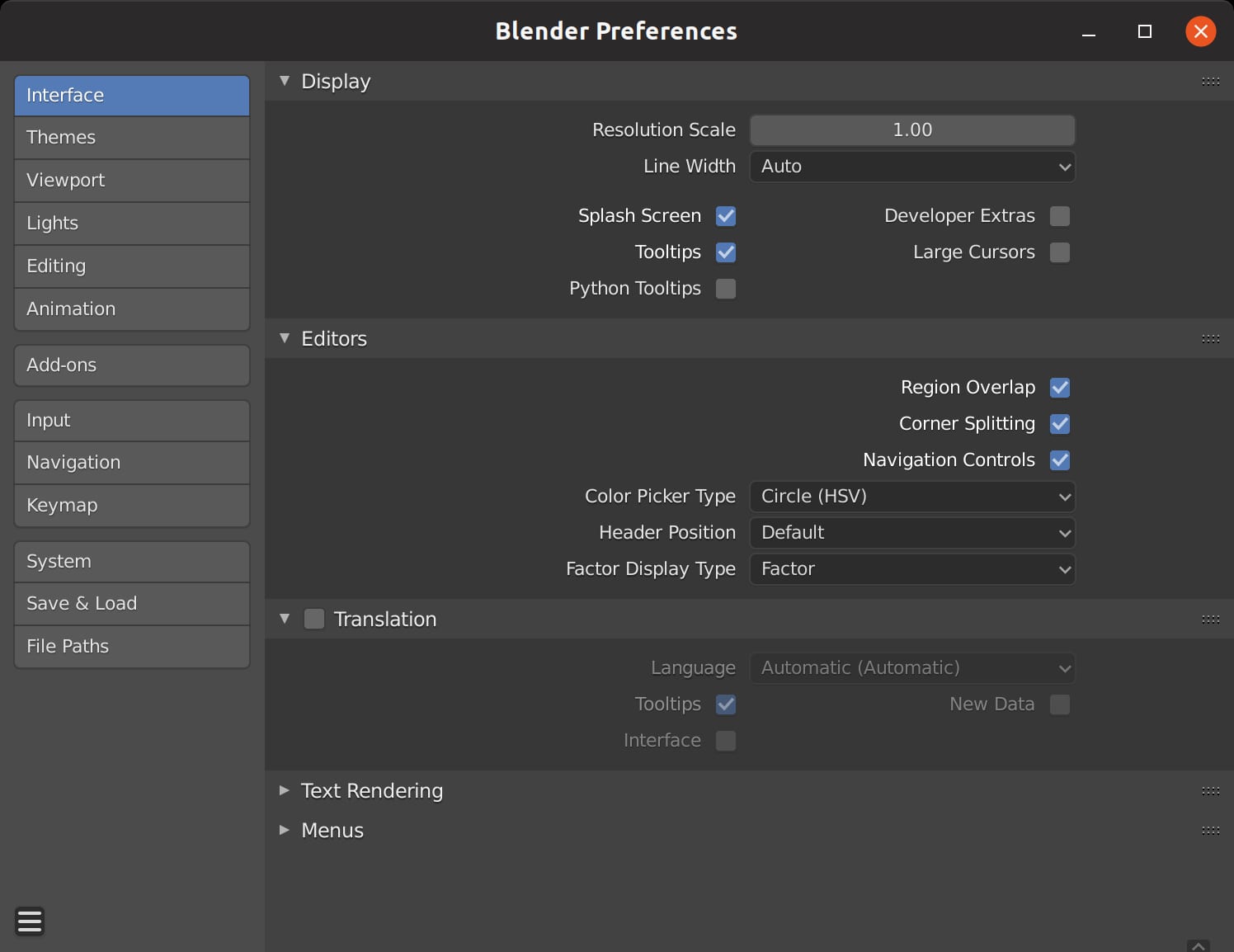Enable Python Tooltips

(726, 289)
